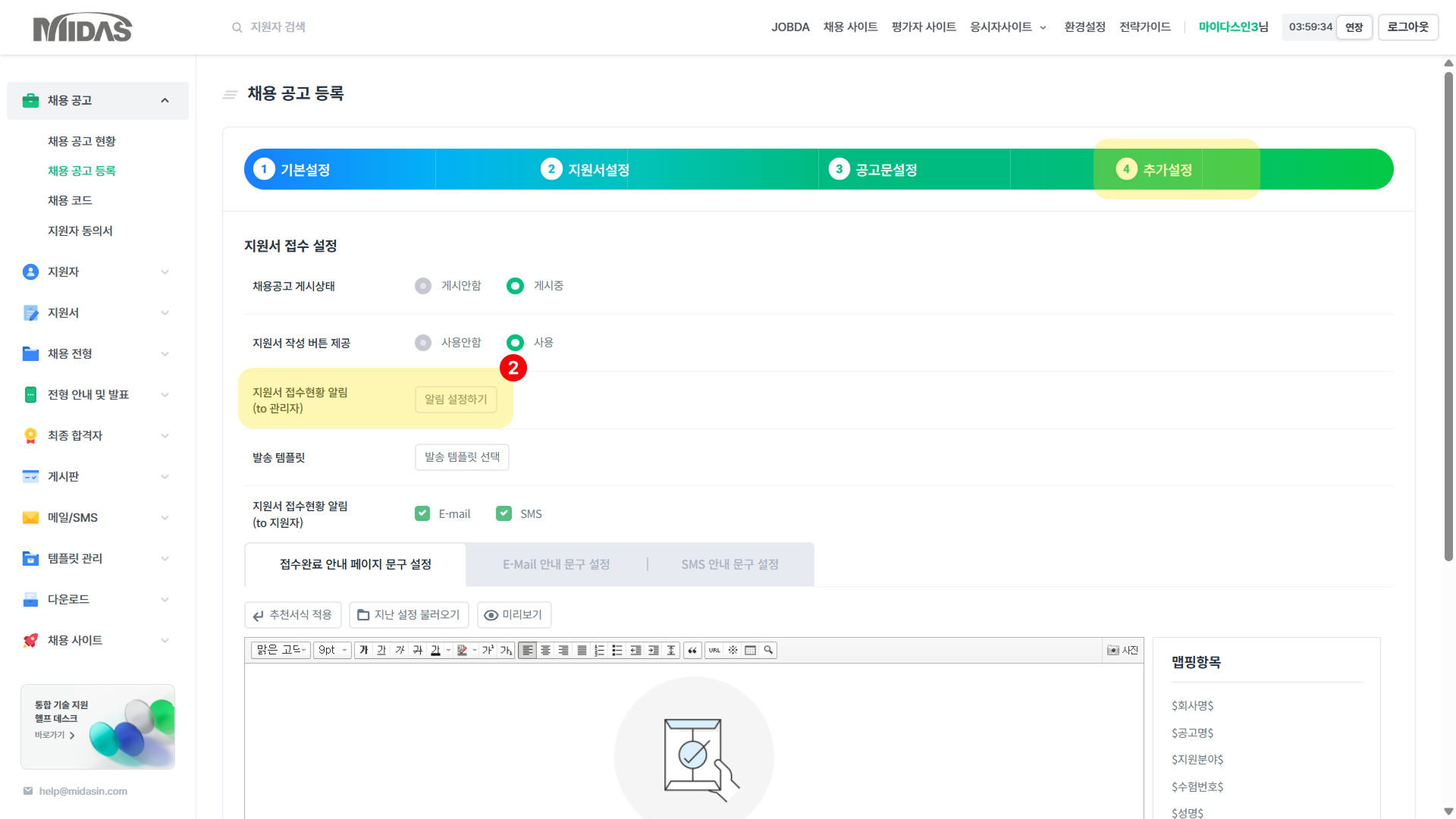Switch to E-Mail 안내 문구 설정 tab
The image size is (1456, 819).
(x=556, y=564)
